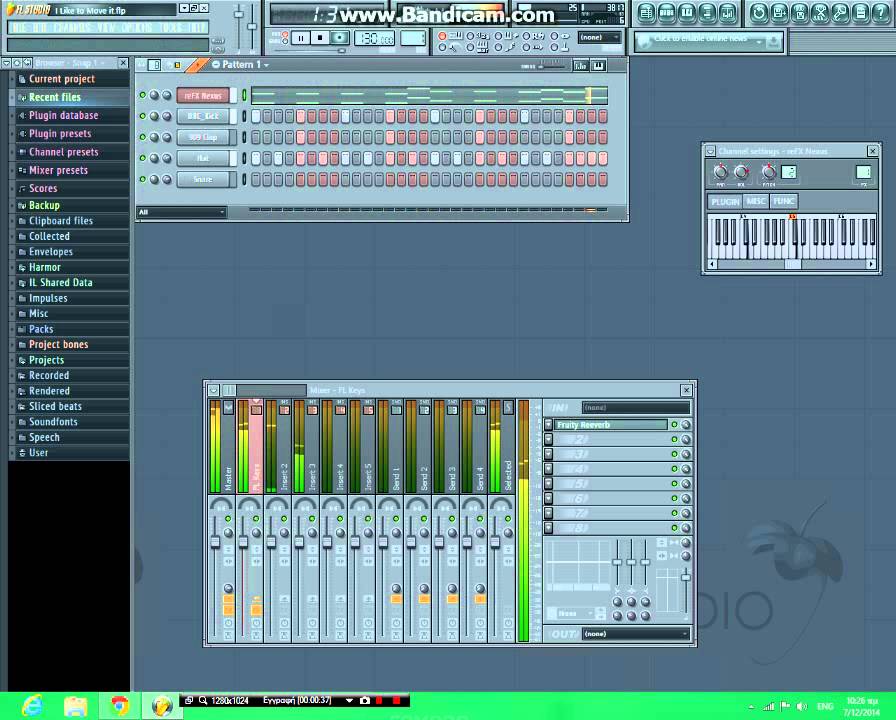Open the Playlist view from the toolbar
The image size is (896, 720).
[646, 13]
